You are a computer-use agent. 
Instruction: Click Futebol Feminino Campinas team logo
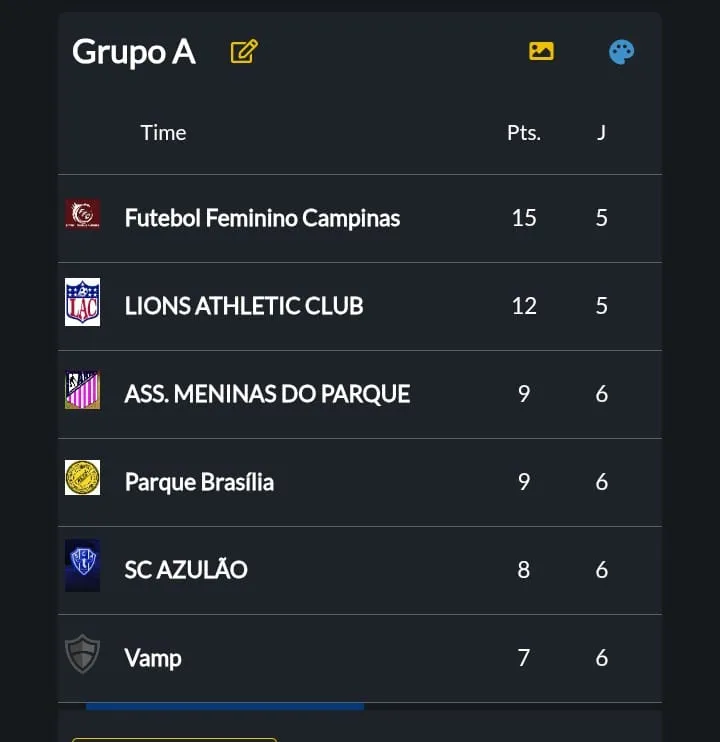pyautogui.click(x=82, y=214)
